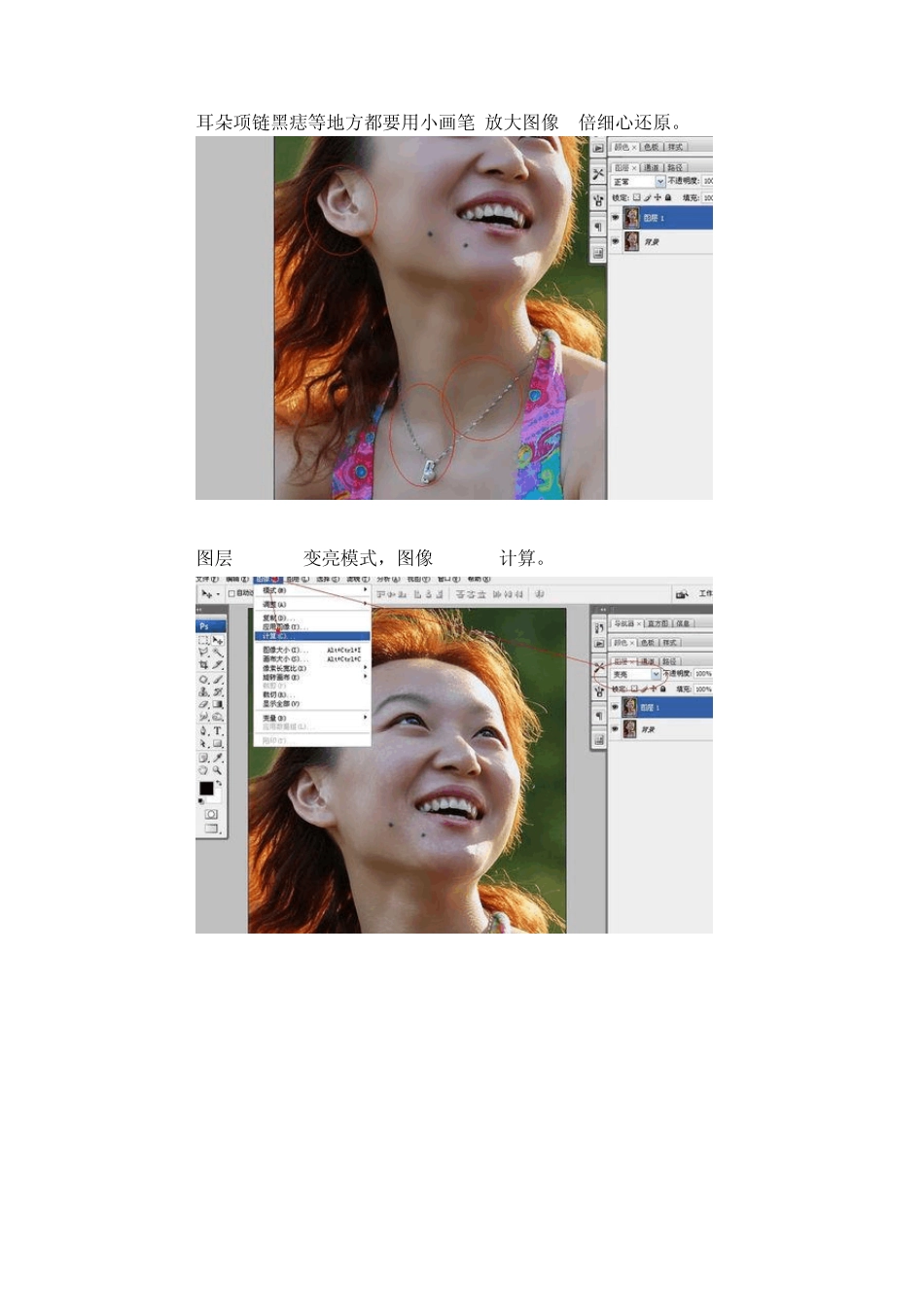This screenshot has width=924, height=1307.
Task: Select the Eraser tool
Action: [203, 704]
